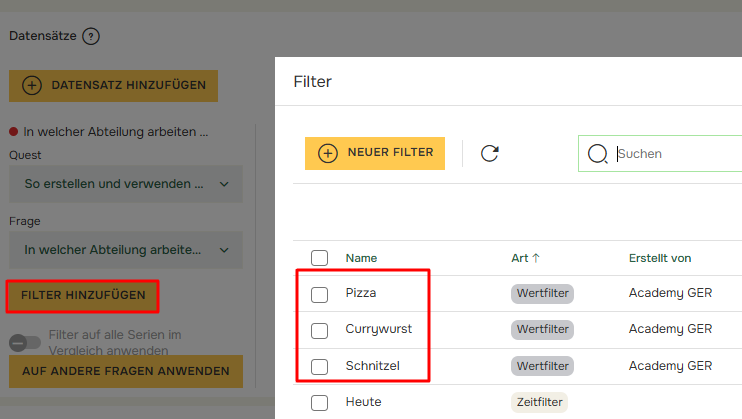
Task: Click the plus icon on Datensatz hinzufügen
Action: [32, 85]
